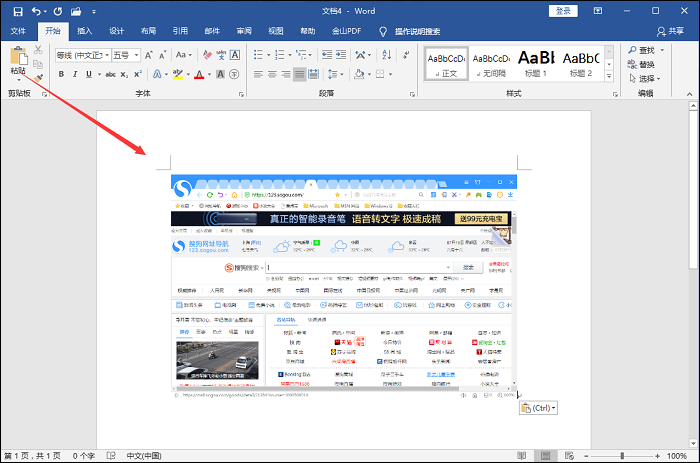700x463 pixels.
Task: Open the 金山PDF tab
Action: tap(346, 31)
